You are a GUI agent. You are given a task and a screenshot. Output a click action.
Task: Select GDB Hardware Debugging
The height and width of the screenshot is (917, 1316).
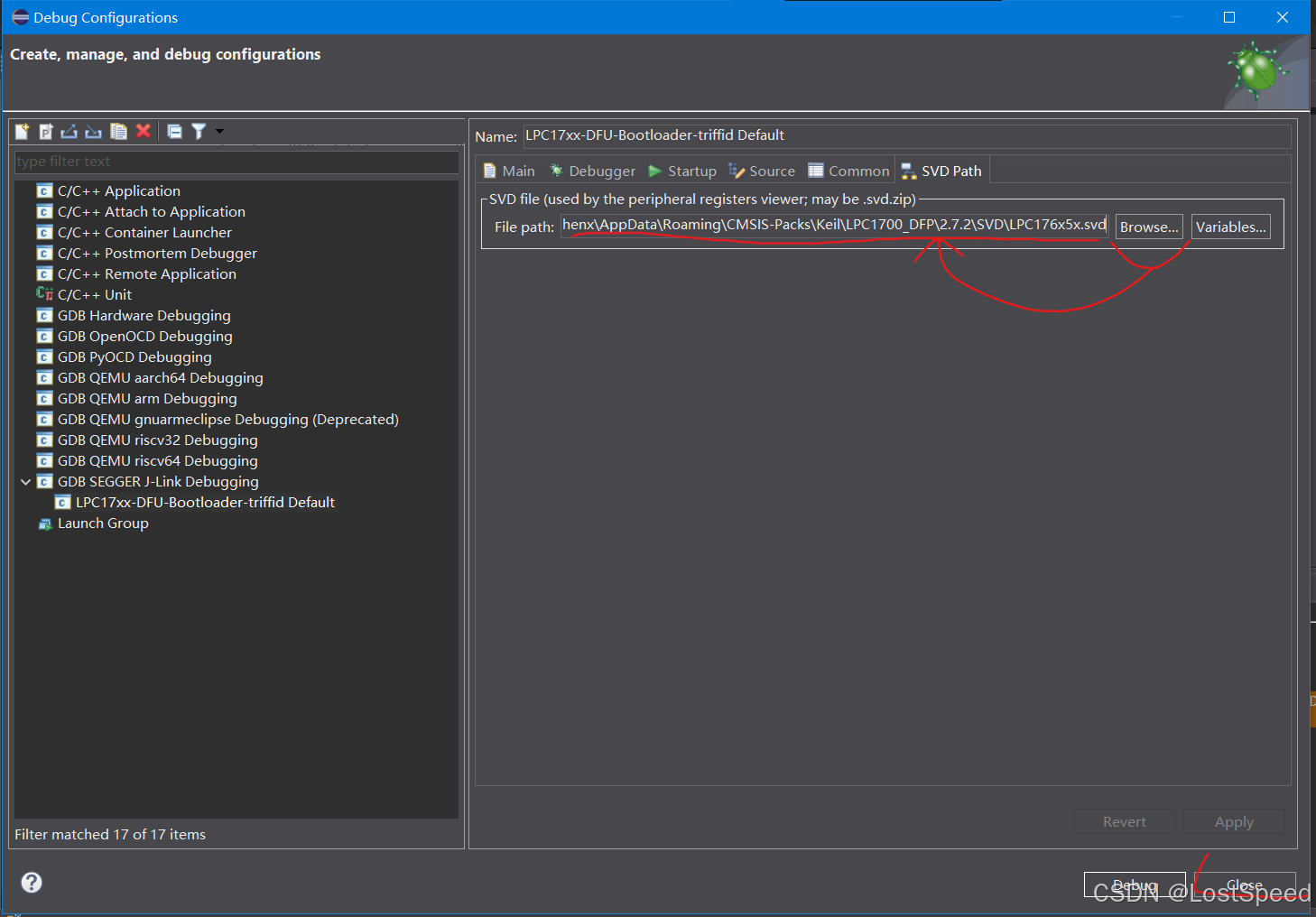click(144, 316)
